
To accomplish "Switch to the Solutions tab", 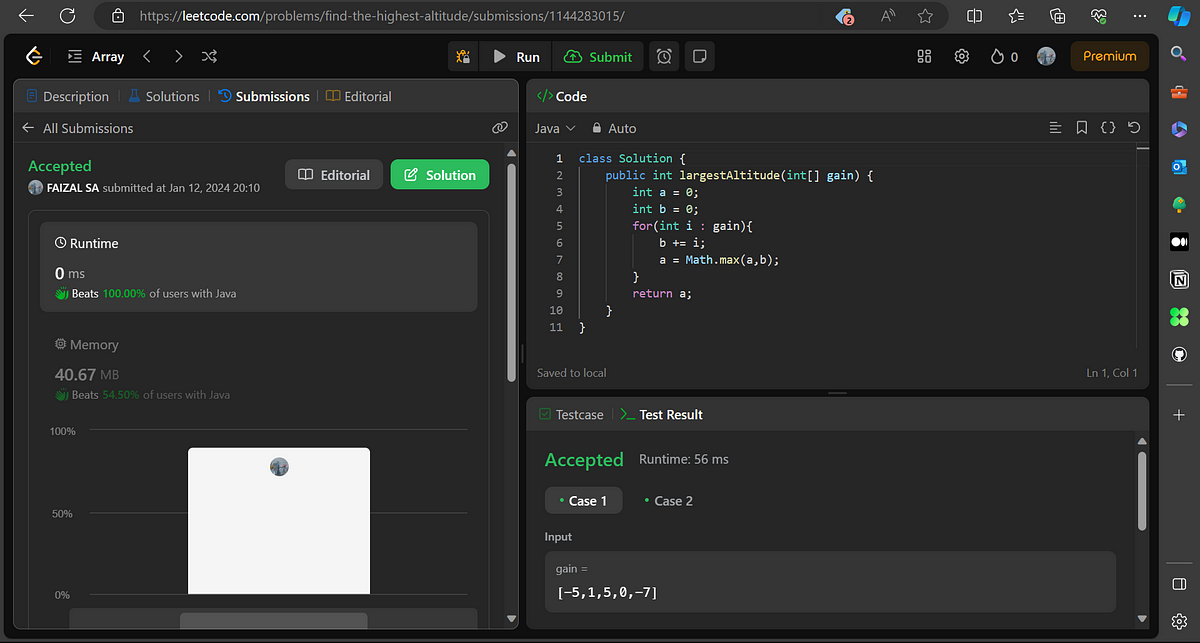I will click(x=164, y=96).
